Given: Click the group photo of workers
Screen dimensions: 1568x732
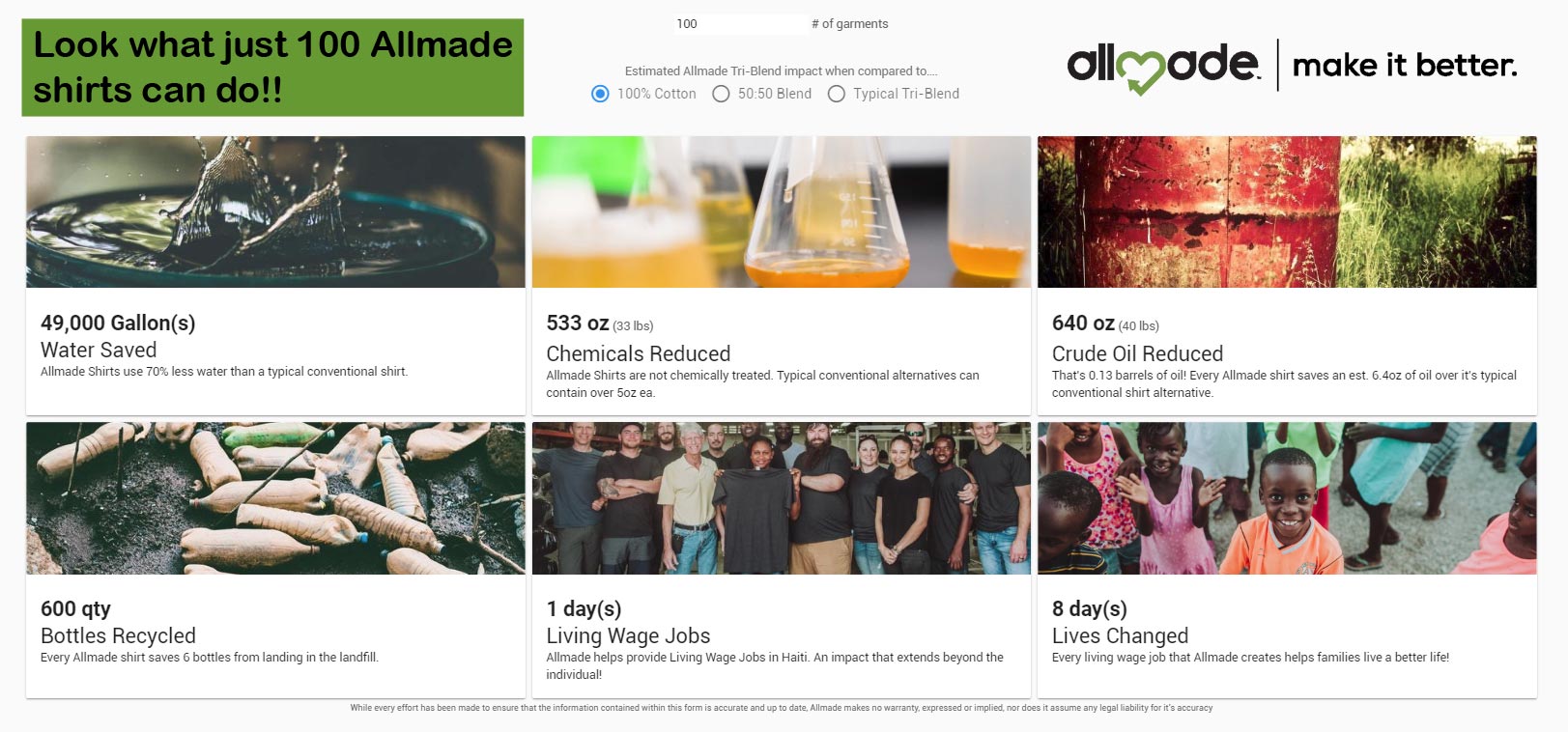Looking at the screenshot, I should coord(781,498).
